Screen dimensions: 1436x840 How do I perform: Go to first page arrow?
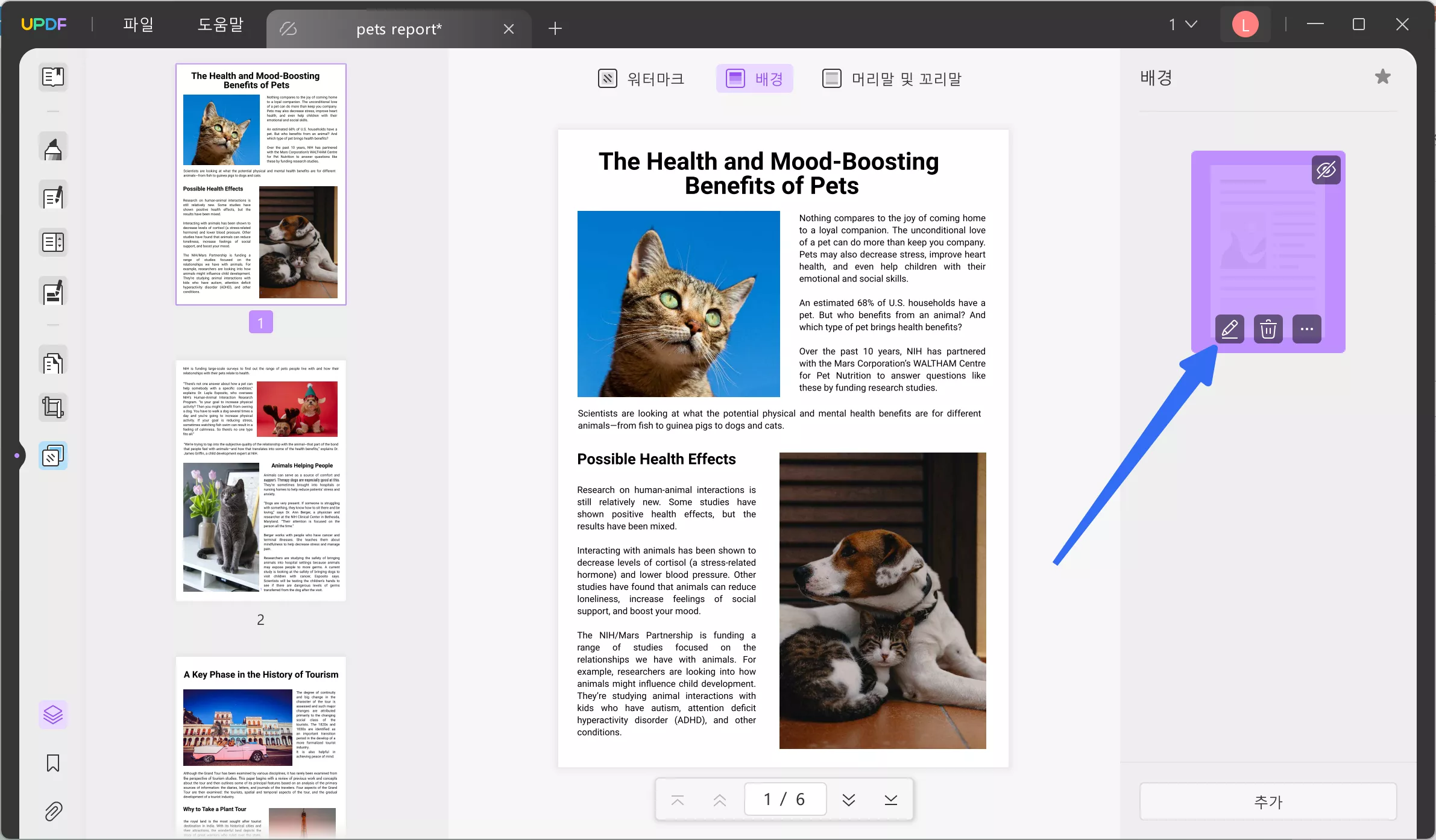pyautogui.click(x=678, y=800)
